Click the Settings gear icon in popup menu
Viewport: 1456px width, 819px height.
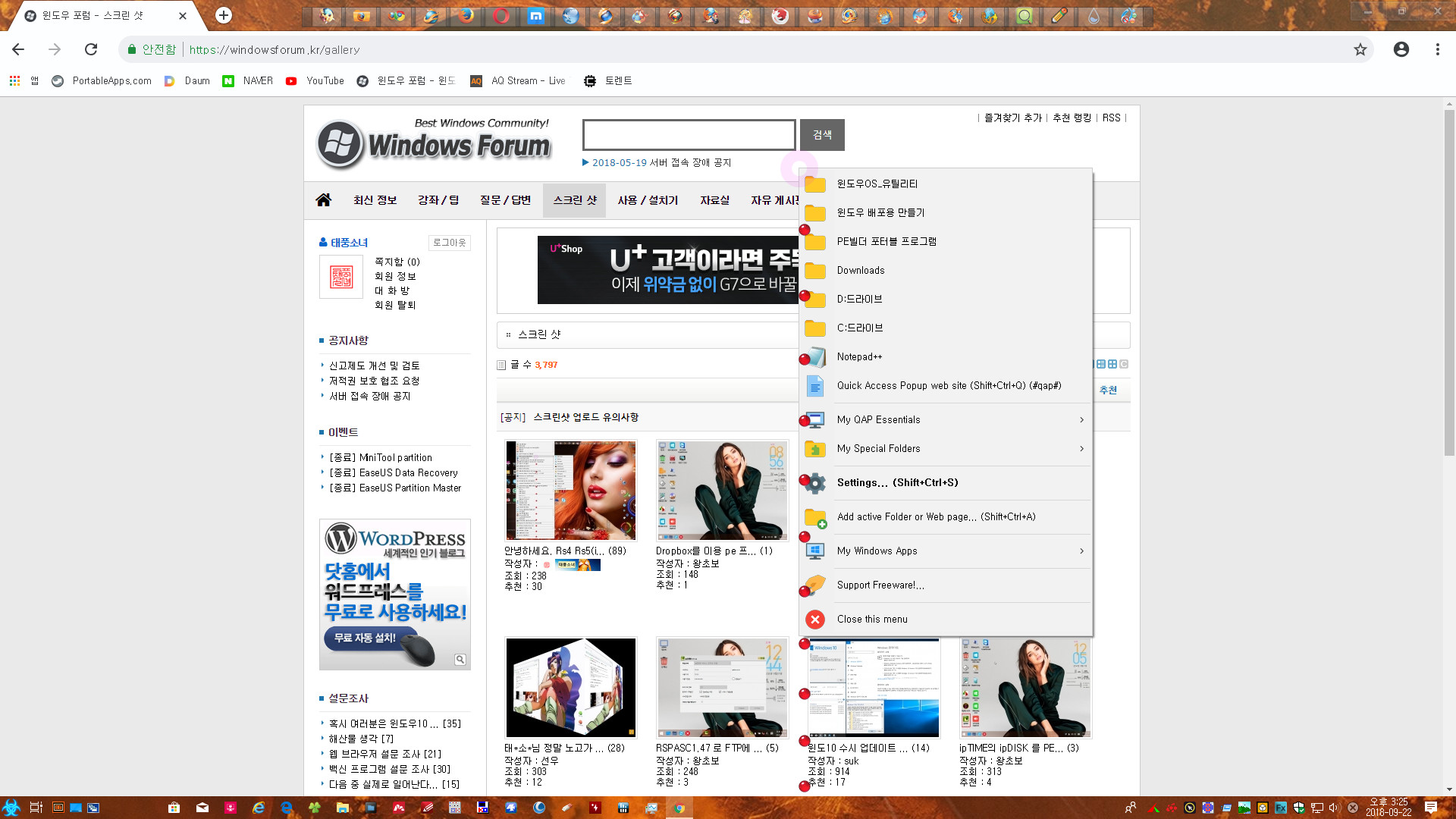815,482
